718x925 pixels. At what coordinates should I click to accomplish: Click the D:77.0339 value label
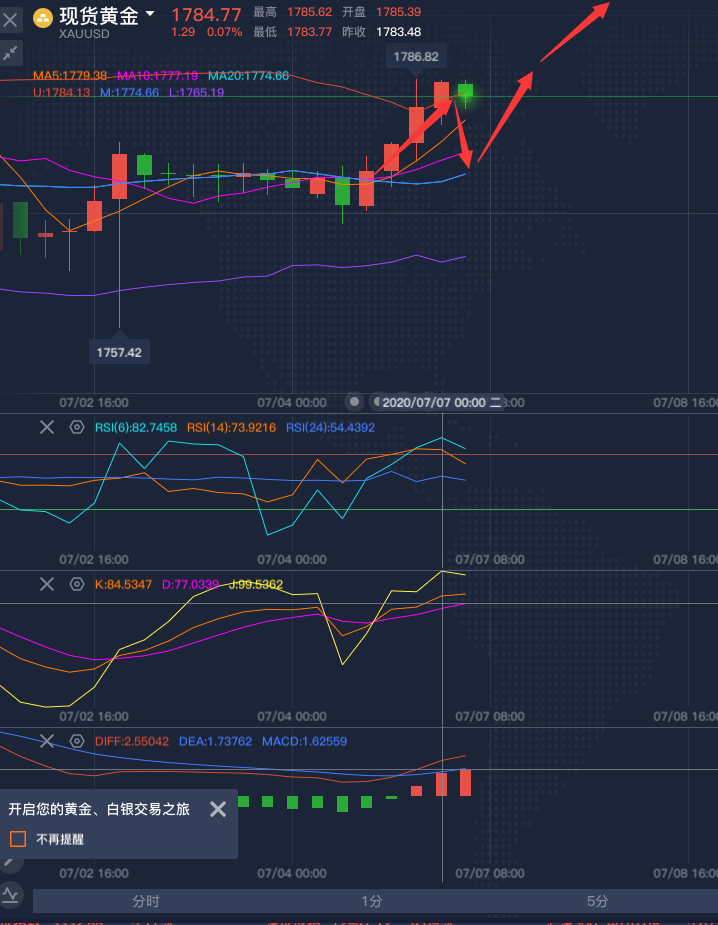tap(191, 584)
